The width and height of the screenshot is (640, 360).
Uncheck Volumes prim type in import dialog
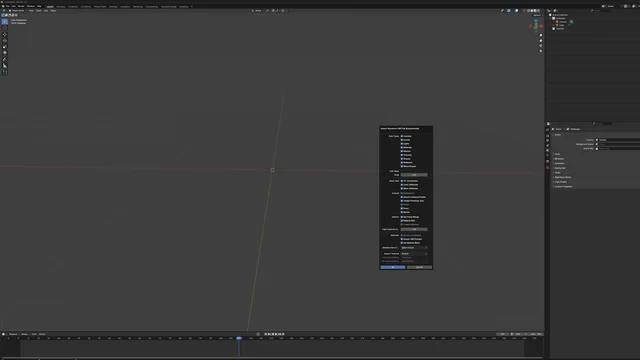(402, 155)
